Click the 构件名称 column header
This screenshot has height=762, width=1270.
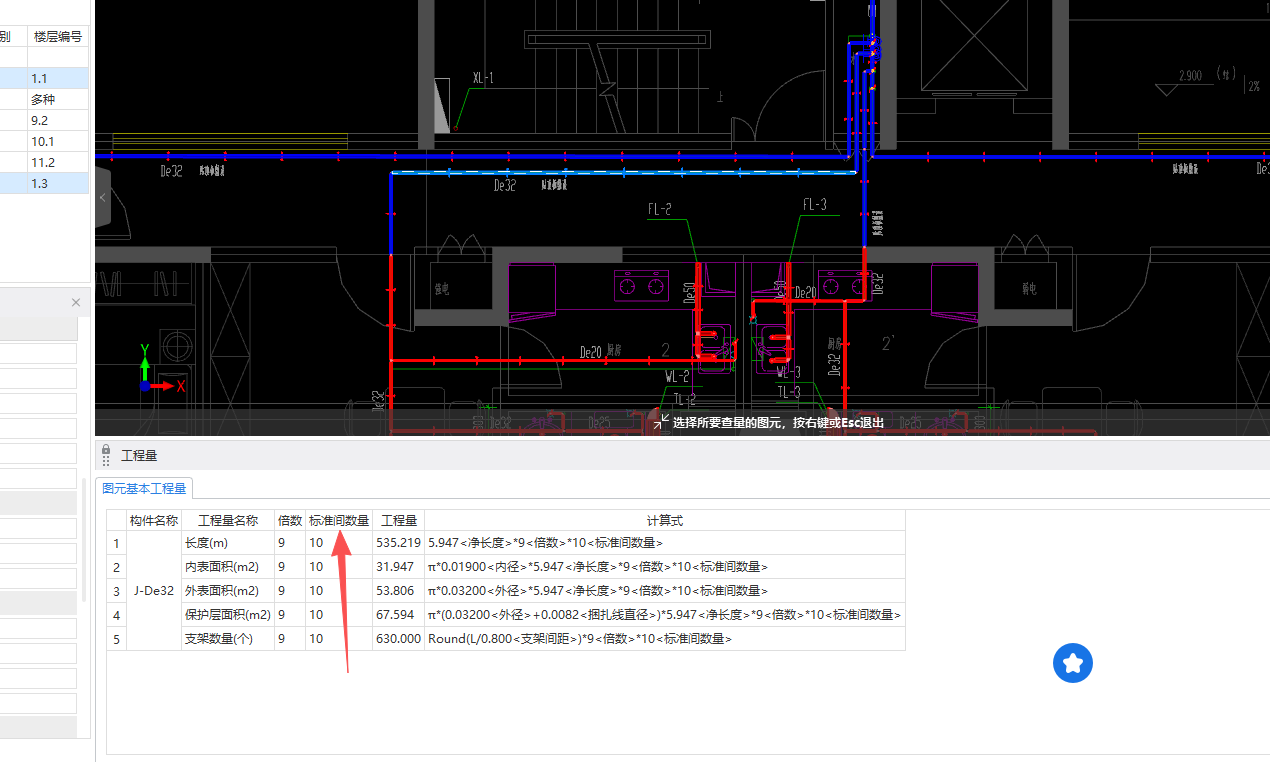tap(154, 520)
